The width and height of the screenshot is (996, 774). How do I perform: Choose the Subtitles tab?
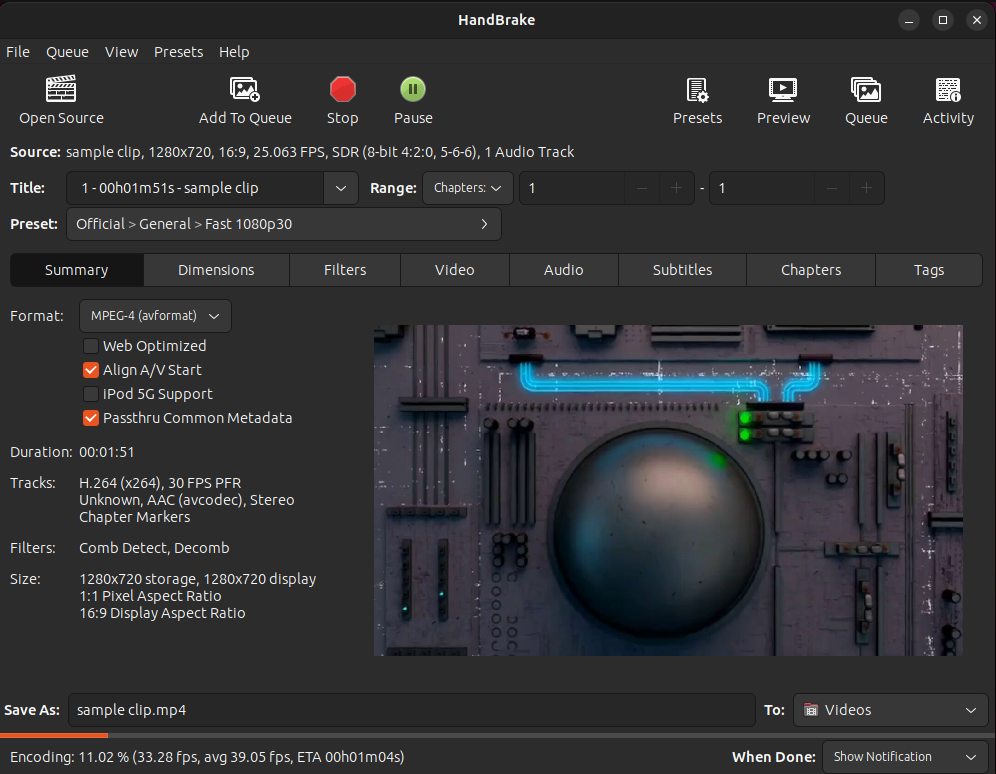pos(681,270)
